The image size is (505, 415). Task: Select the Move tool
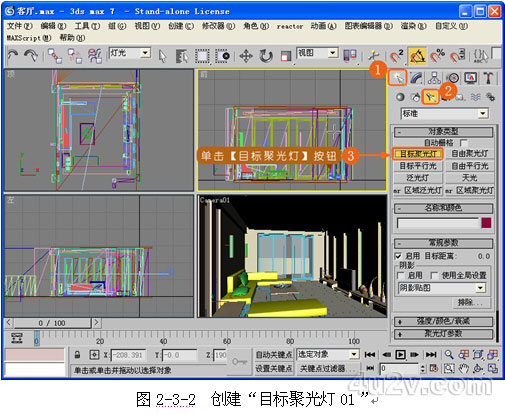pyautogui.click(x=246, y=56)
